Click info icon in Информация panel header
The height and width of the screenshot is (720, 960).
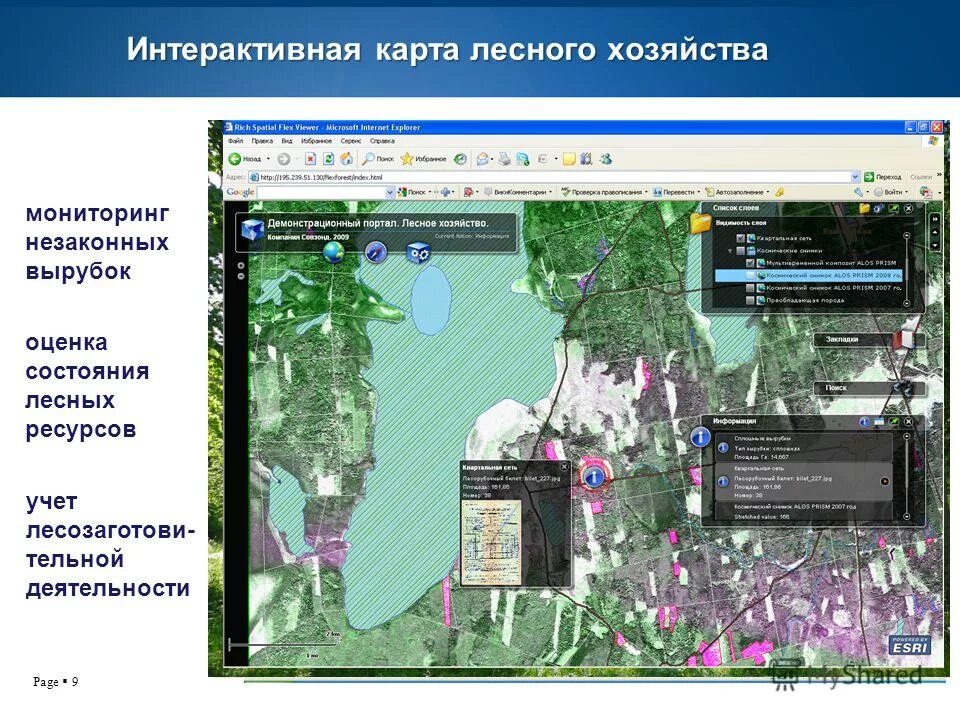coord(864,422)
